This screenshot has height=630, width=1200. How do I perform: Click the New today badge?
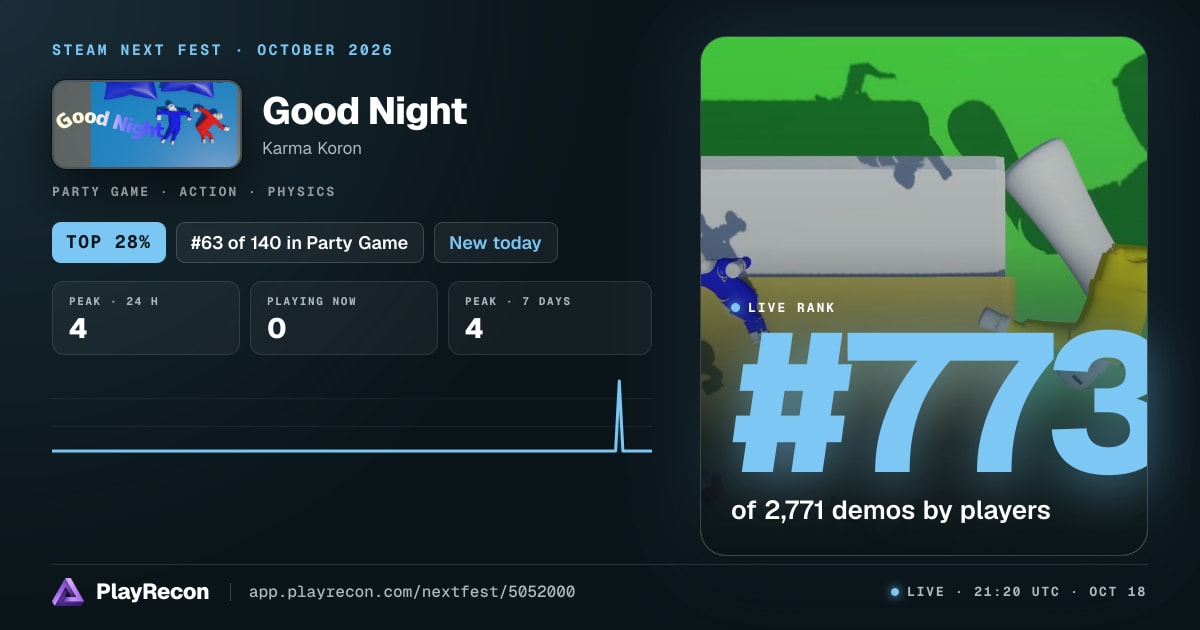[495, 242]
